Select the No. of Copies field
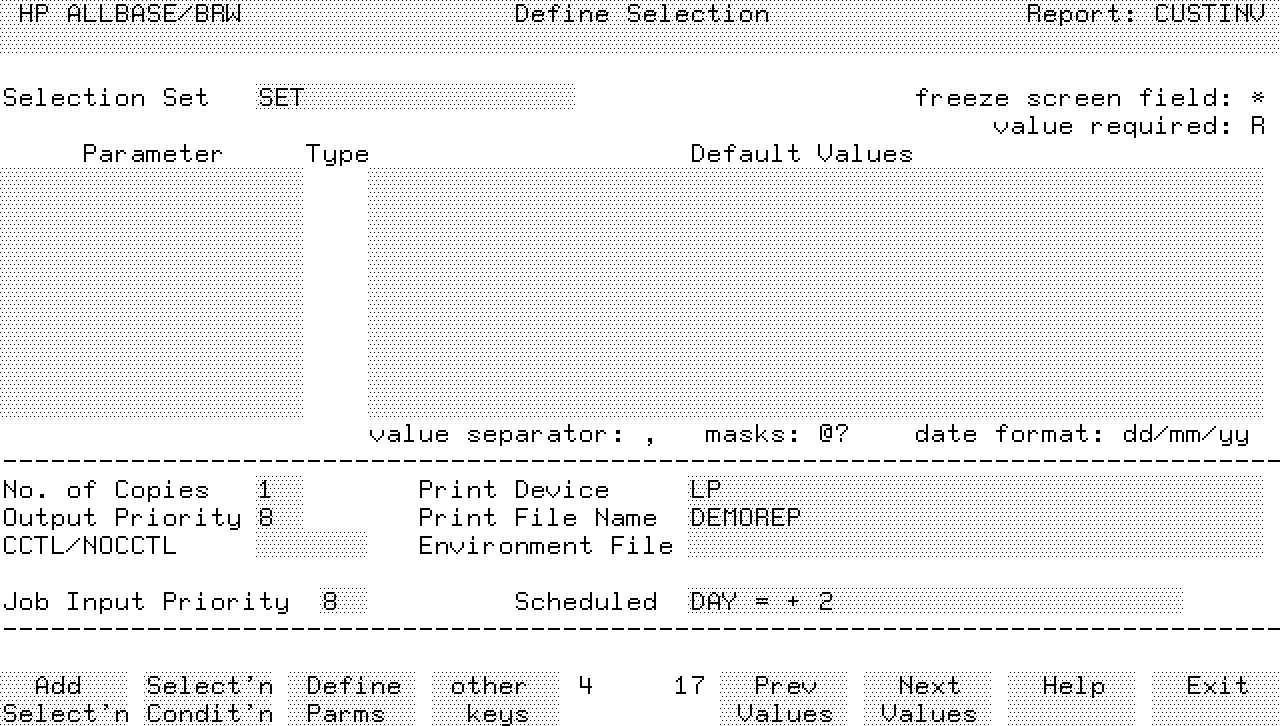Viewport: 1280px width, 726px height. [x=279, y=490]
